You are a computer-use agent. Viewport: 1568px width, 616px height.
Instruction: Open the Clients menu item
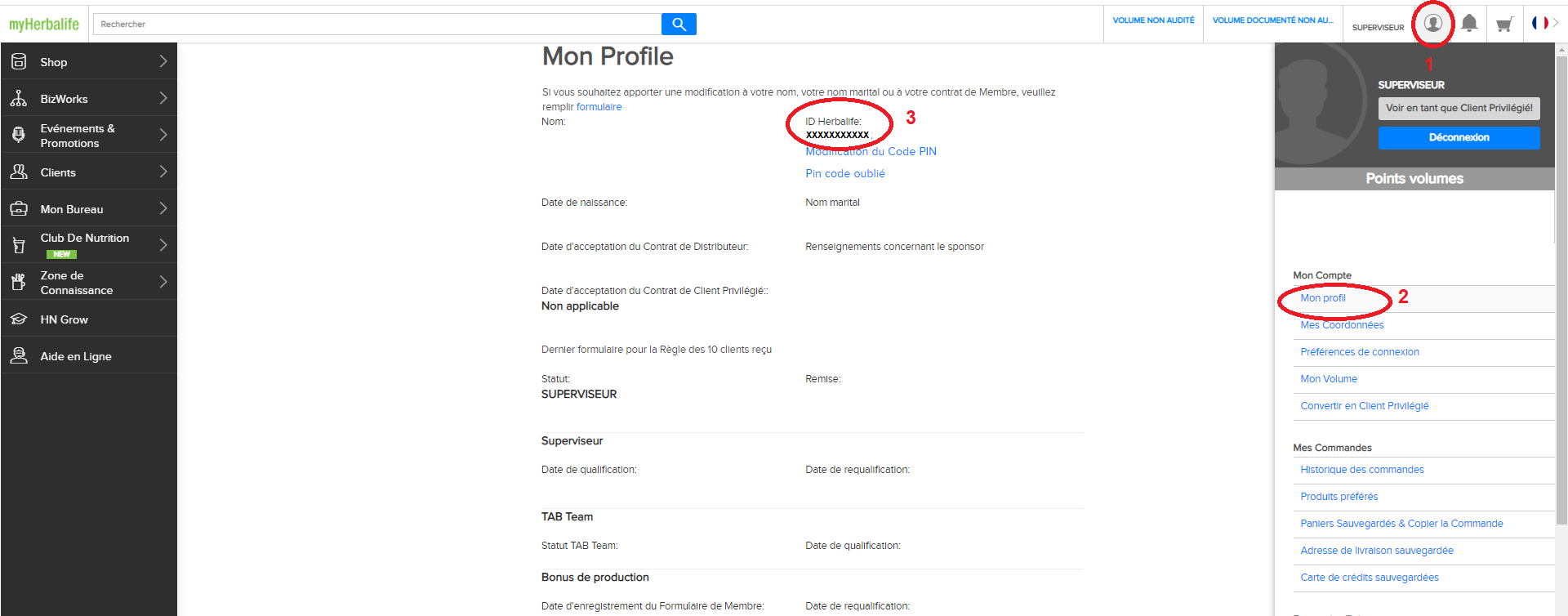click(x=89, y=172)
